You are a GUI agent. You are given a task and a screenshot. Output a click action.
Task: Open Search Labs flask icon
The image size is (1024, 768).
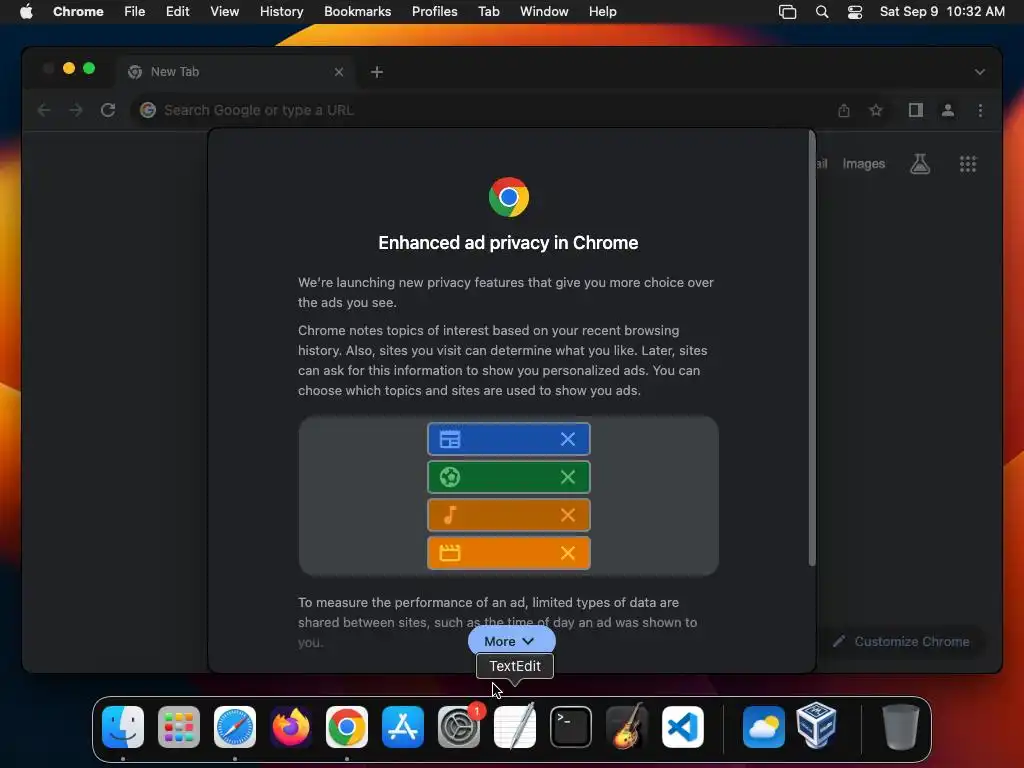[x=920, y=164]
